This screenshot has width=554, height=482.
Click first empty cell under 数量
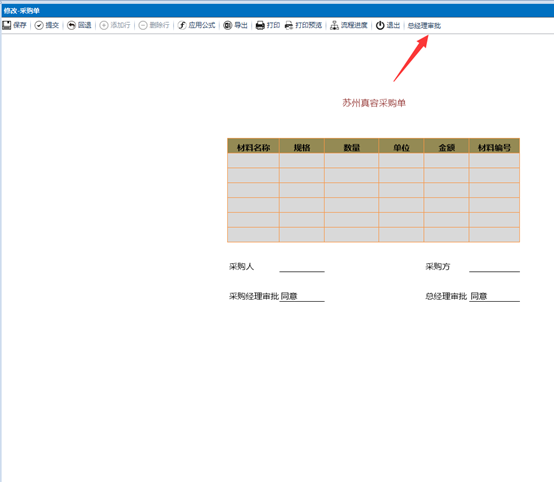[352, 160]
